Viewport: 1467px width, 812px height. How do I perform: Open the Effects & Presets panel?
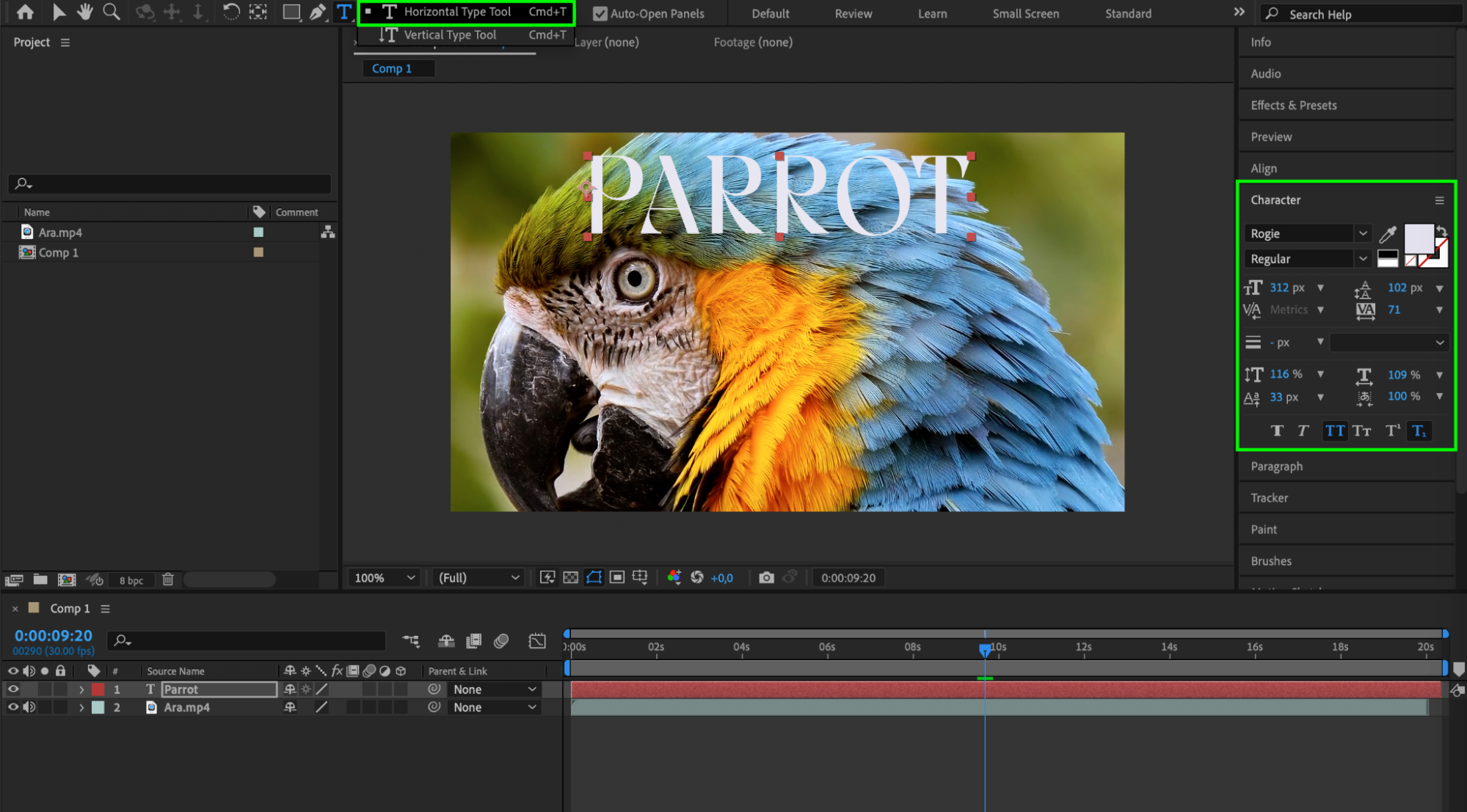[1293, 105]
